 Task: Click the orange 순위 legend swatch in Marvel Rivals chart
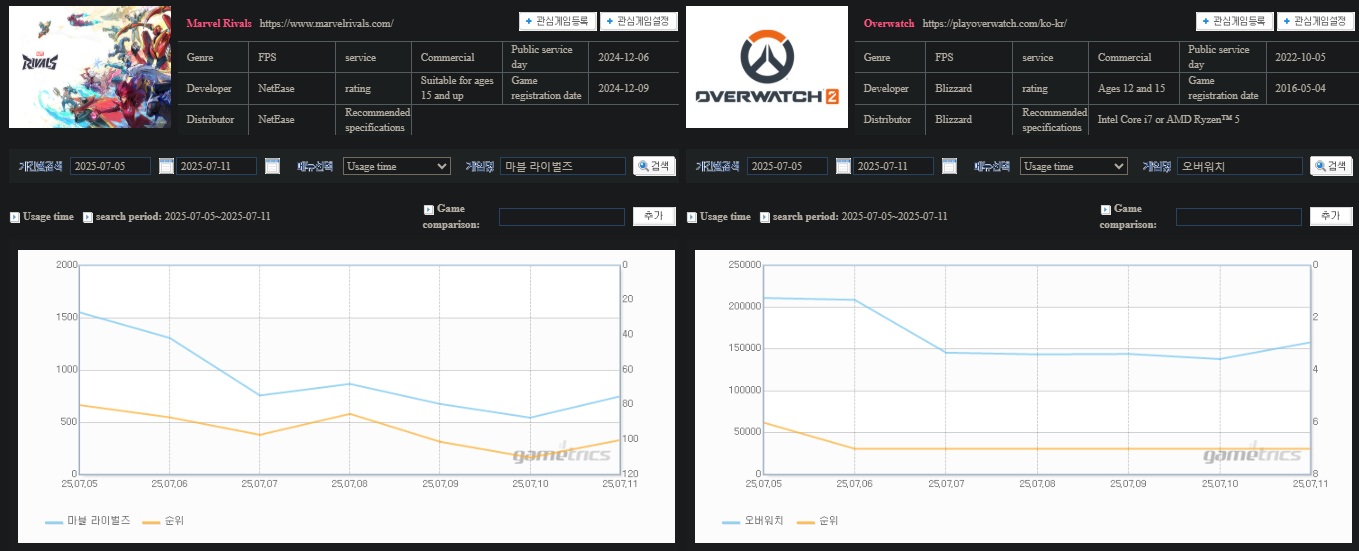(x=151, y=522)
